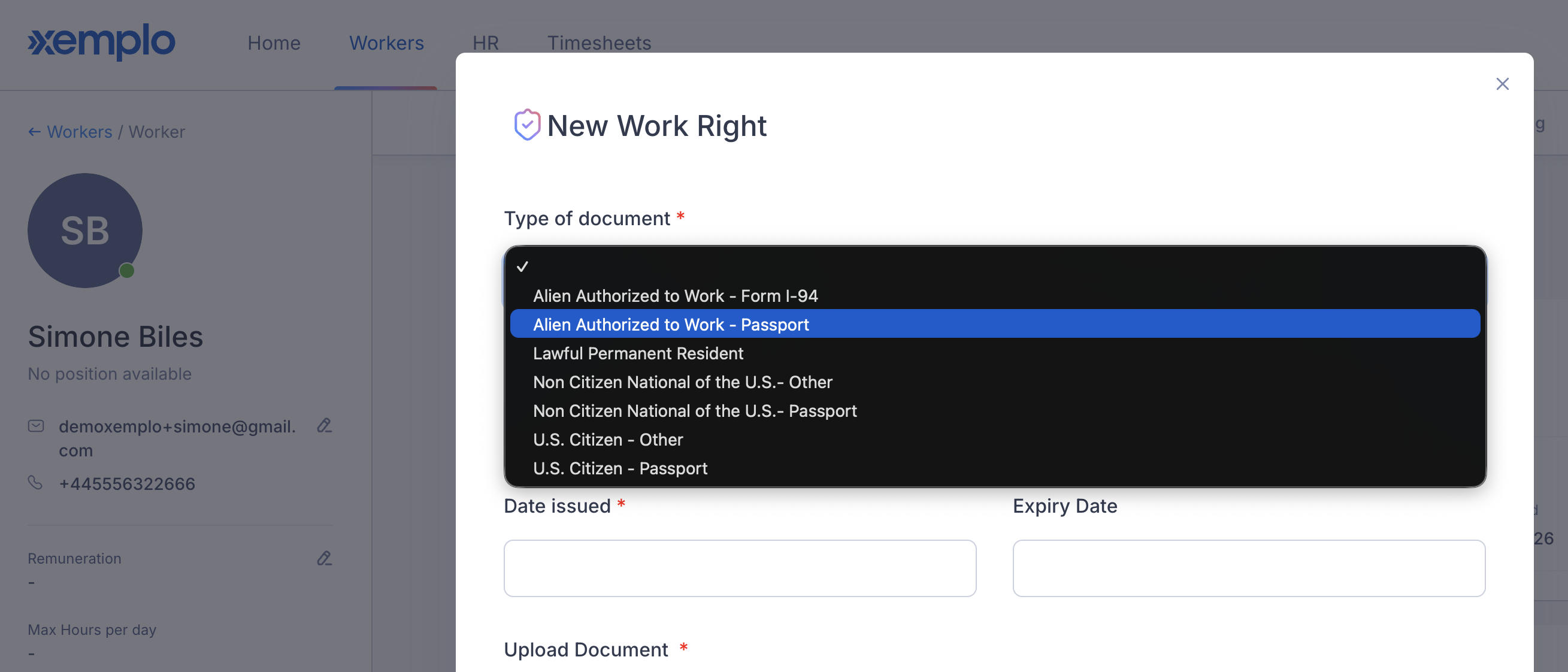Viewport: 1568px width, 672px height.
Task: Switch to the Timesheets tab
Action: pyautogui.click(x=599, y=43)
